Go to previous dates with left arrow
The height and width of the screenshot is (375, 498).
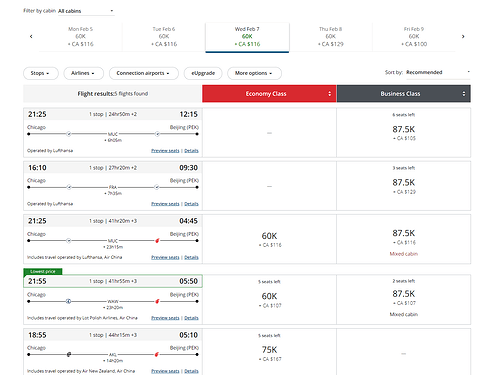pos(31,36)
